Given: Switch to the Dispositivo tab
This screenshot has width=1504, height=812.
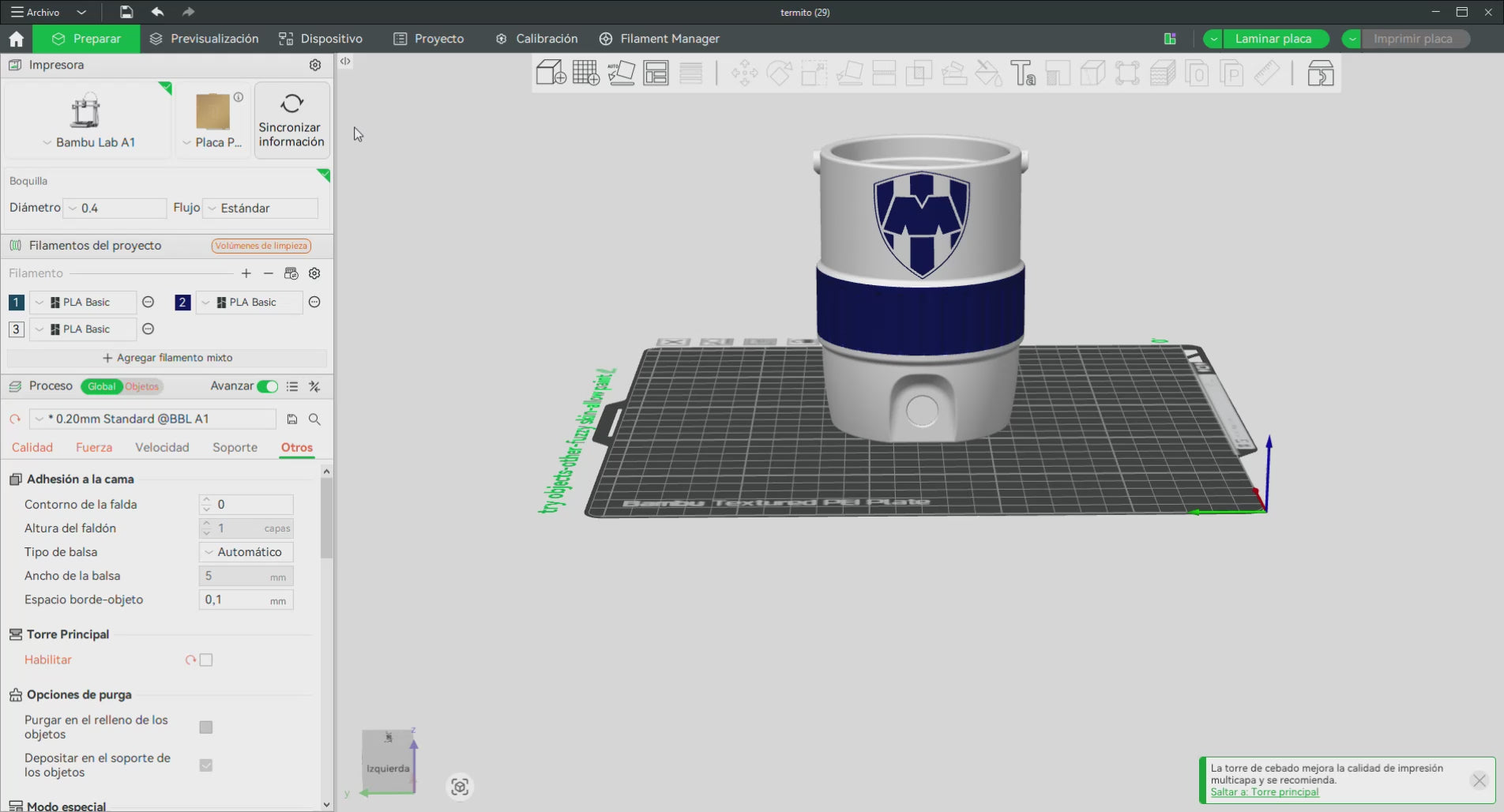Looking at the screenshot, I should pyautogui.click(x=321, y=39).
